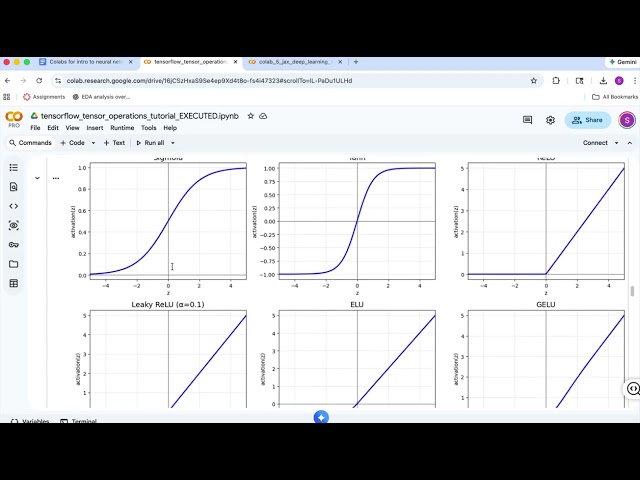This screenshot has height=480, width=640.
Task: Open the Run all dropdown arrow
Action: (173, 143)
